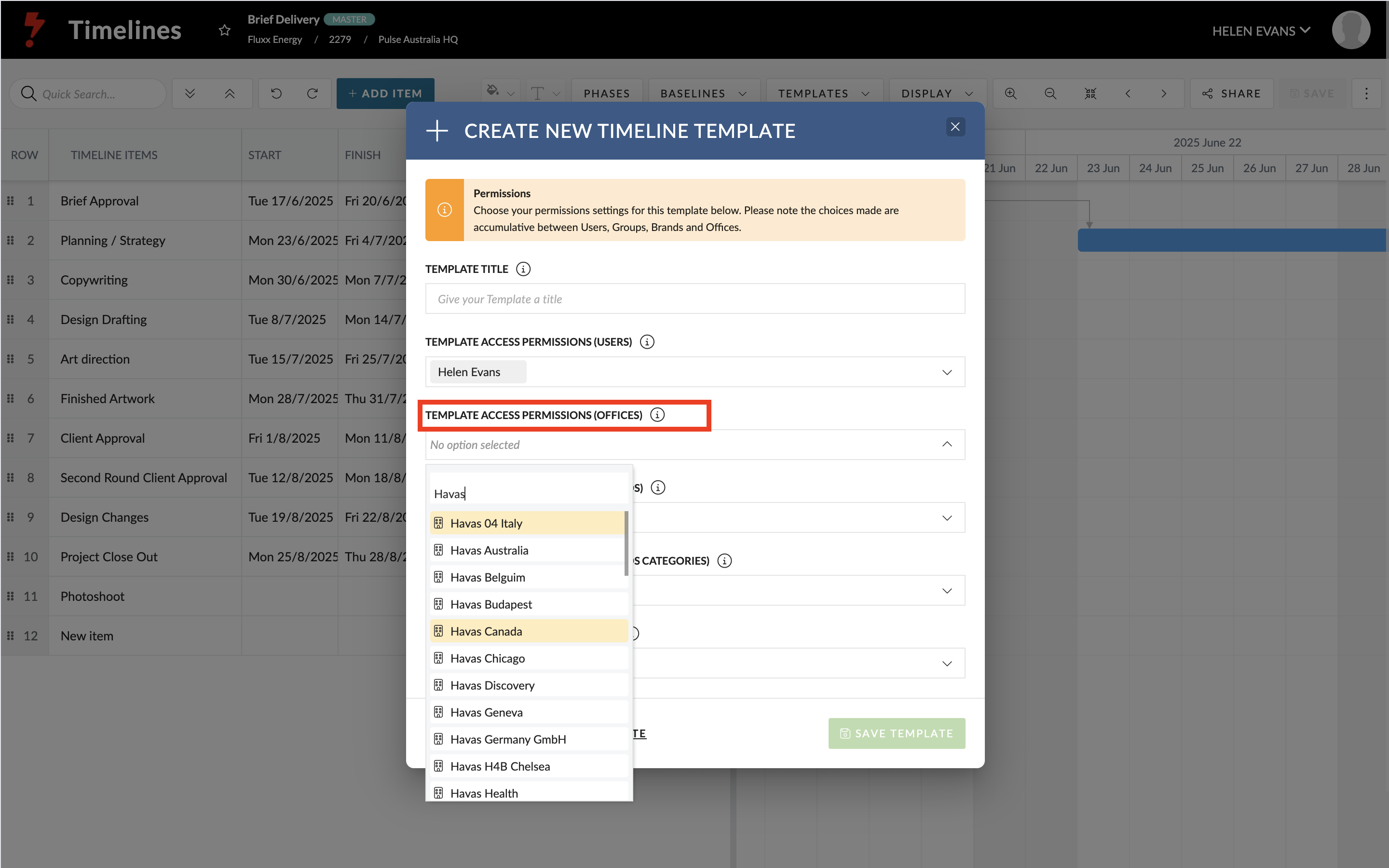Click the Template Title input field

pyautogui.click(x=695, y=298)
